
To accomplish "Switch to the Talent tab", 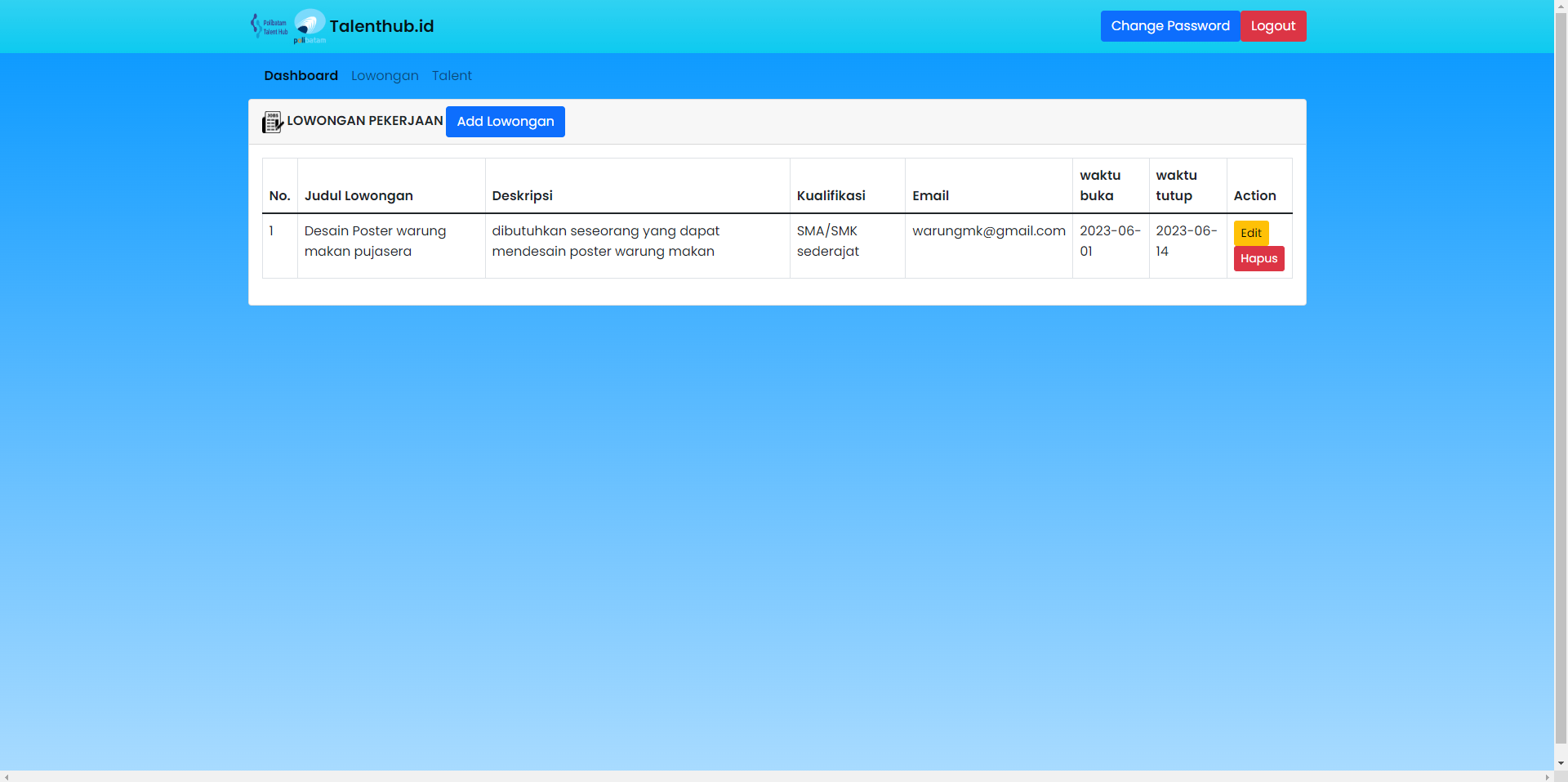I will click(452, 75).
